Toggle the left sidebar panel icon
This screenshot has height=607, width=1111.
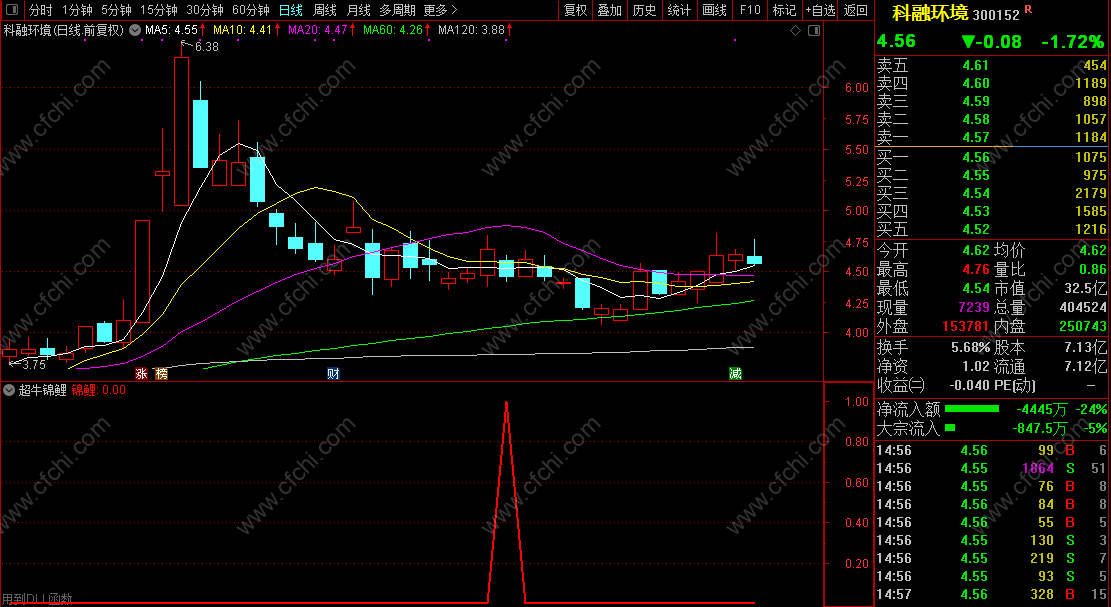point(11,10)
